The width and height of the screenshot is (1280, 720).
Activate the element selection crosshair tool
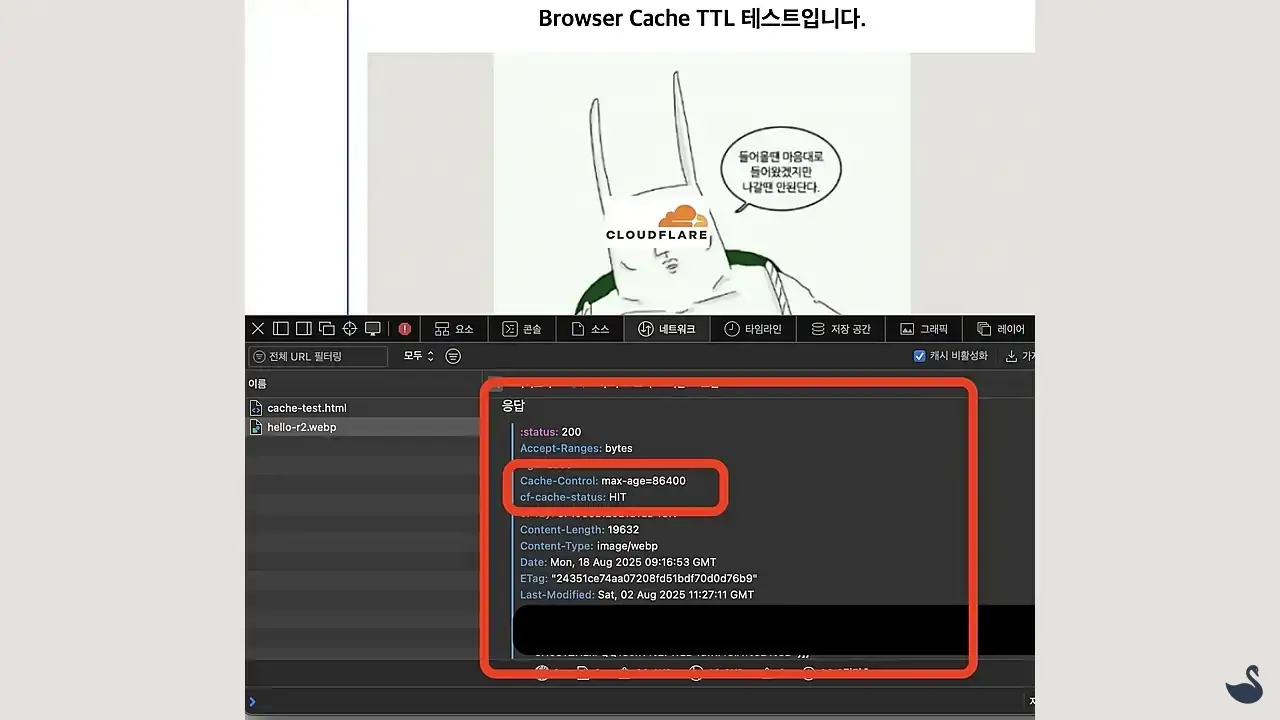point(350,329)
